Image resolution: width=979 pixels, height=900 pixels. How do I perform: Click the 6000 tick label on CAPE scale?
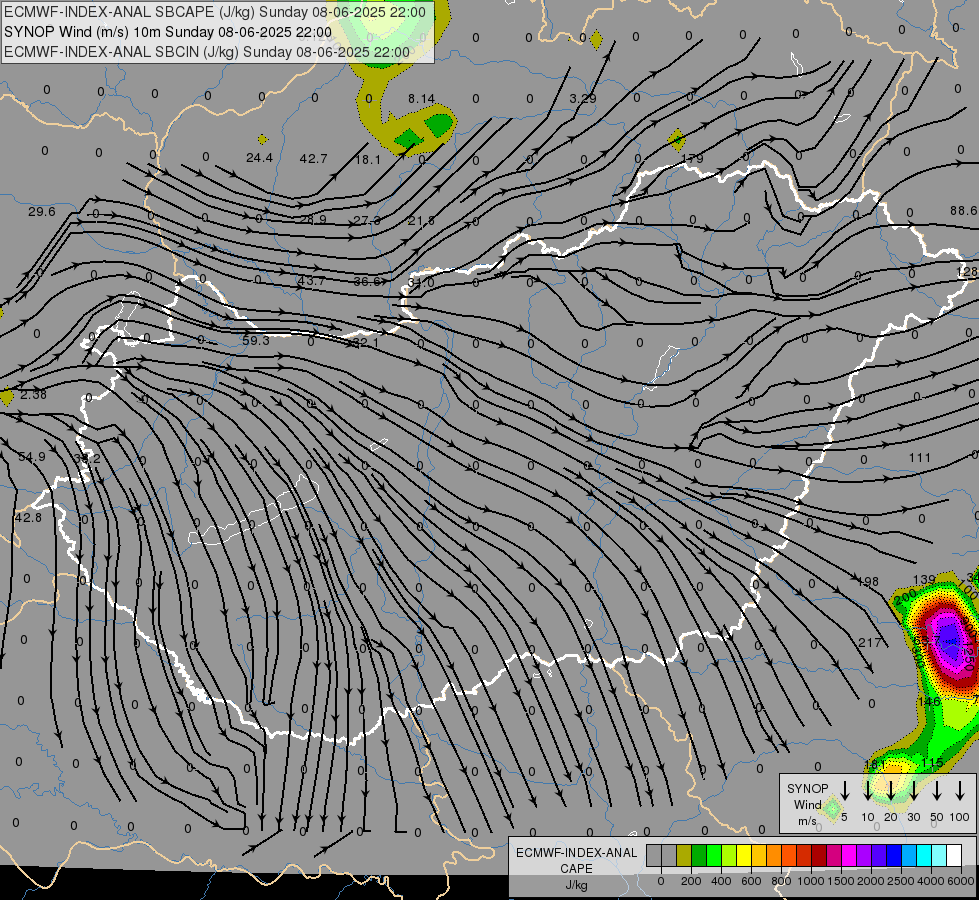coord(961,881)
